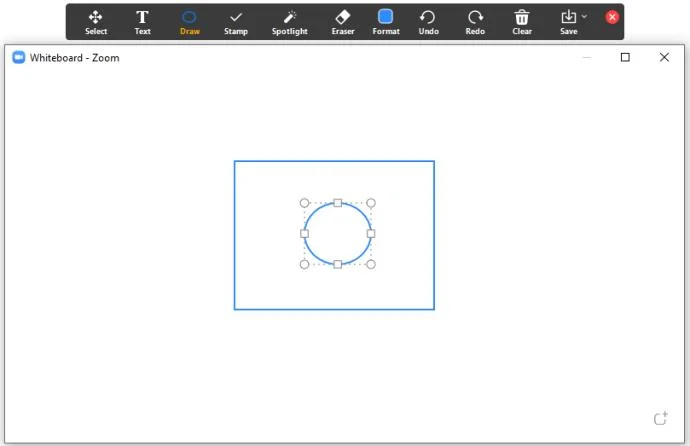690x446 pixels.
Task: Click the circle's right-middle square handle
Action: 371,234
